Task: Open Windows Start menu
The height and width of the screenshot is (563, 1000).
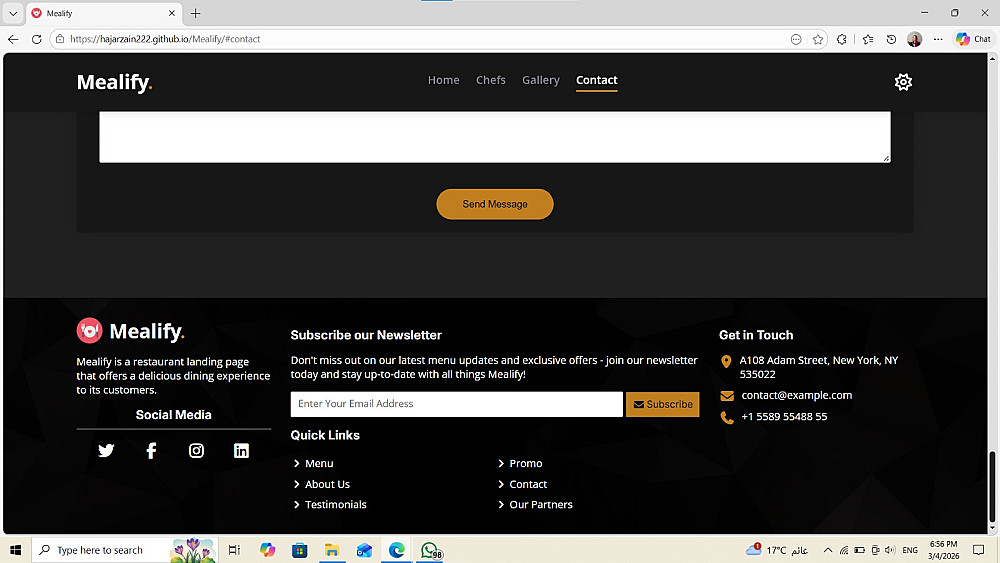Action: pos(15,550)
